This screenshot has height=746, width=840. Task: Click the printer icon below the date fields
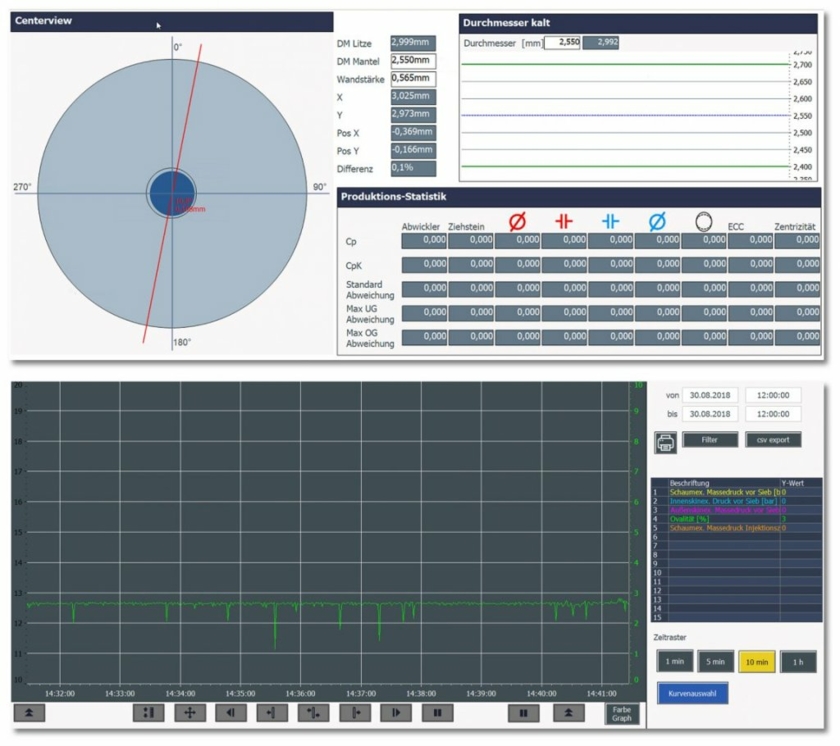tap(666, 442)
